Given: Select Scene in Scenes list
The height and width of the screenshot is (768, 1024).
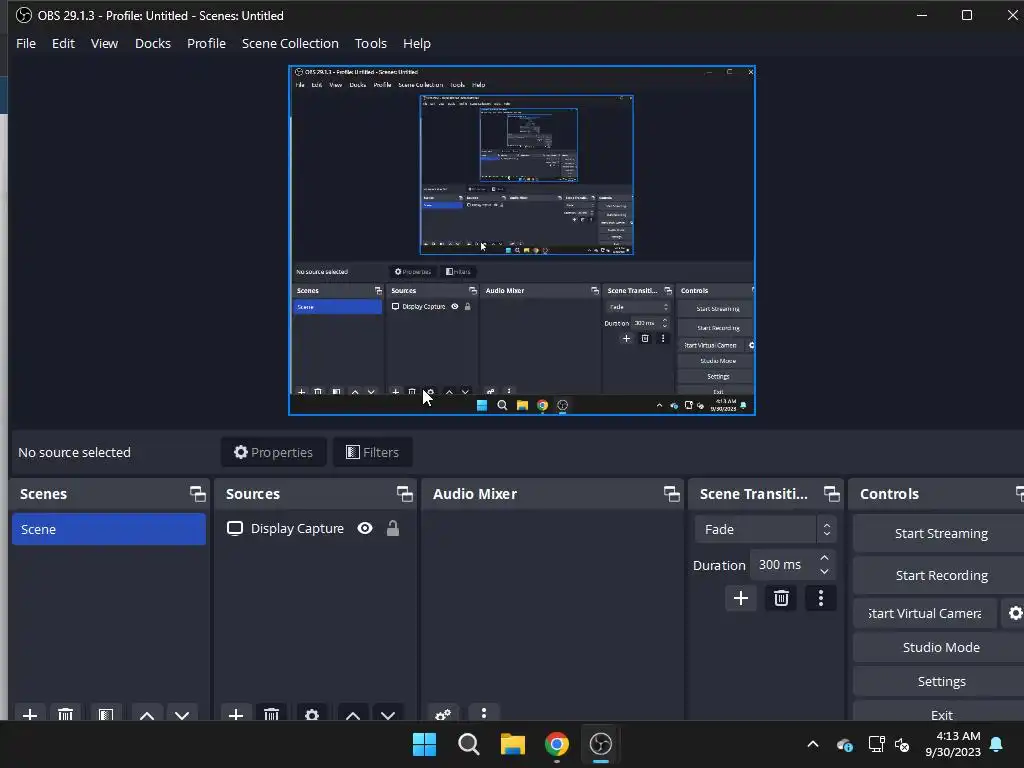Looking at the screenshot, I should [x=108, y=529].
